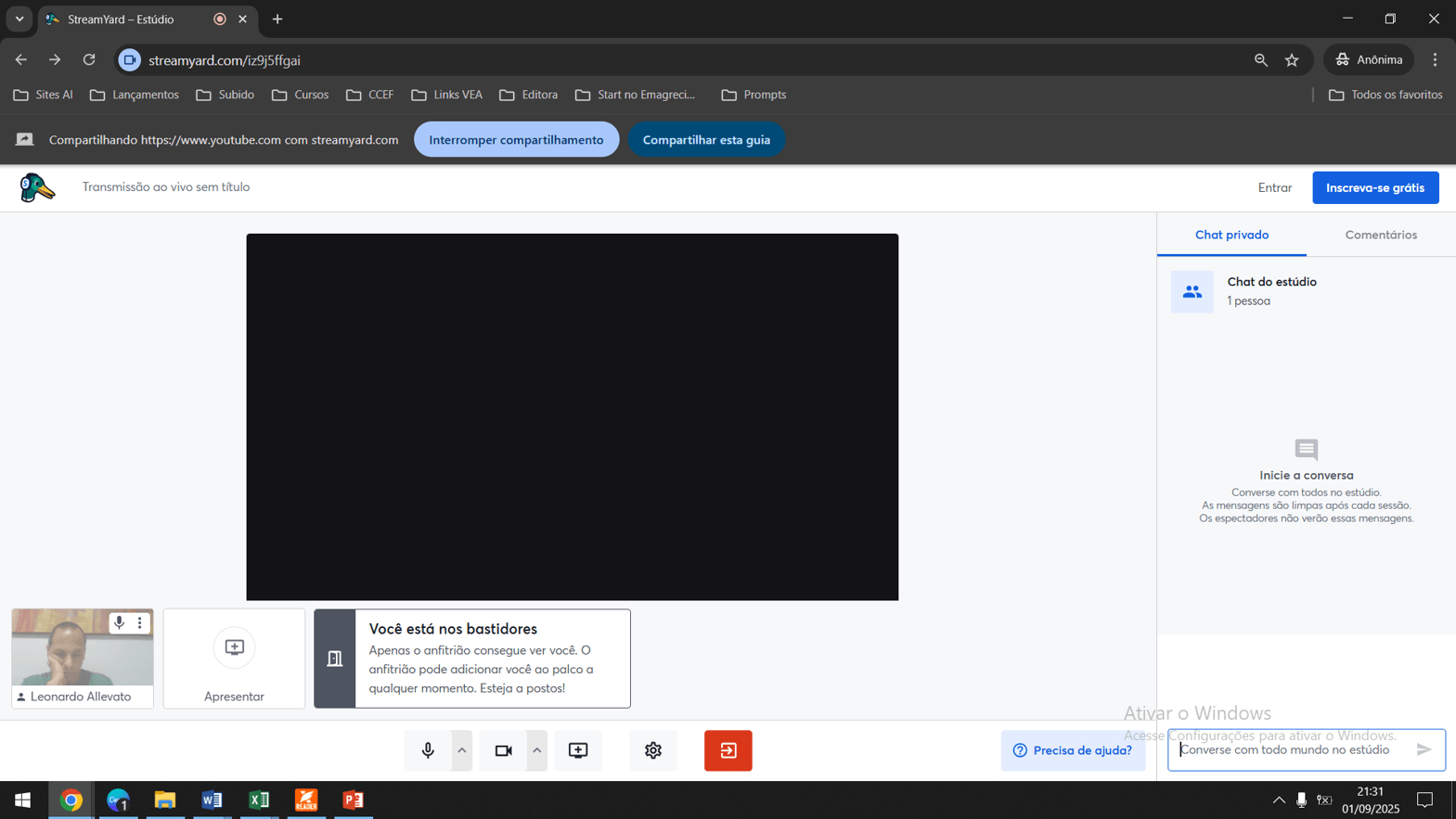The height and width of the screenshot is (819, 1456).
Task: Expand camera options chevron
Action: [537, 750]
